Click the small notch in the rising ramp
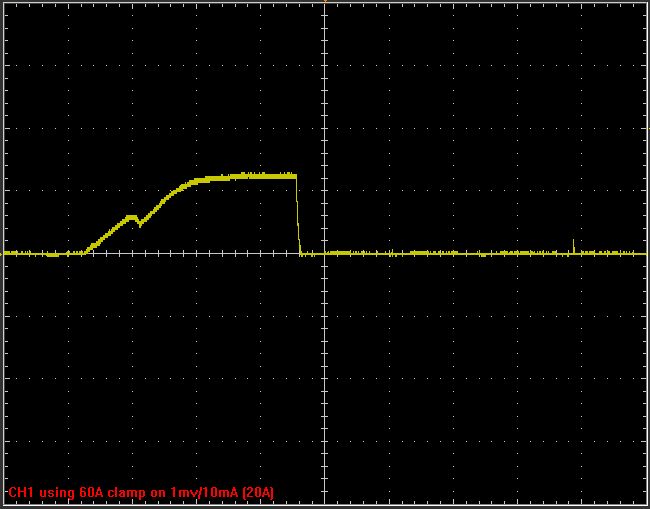This screenshot has height=509, width=650. [139, 224]
